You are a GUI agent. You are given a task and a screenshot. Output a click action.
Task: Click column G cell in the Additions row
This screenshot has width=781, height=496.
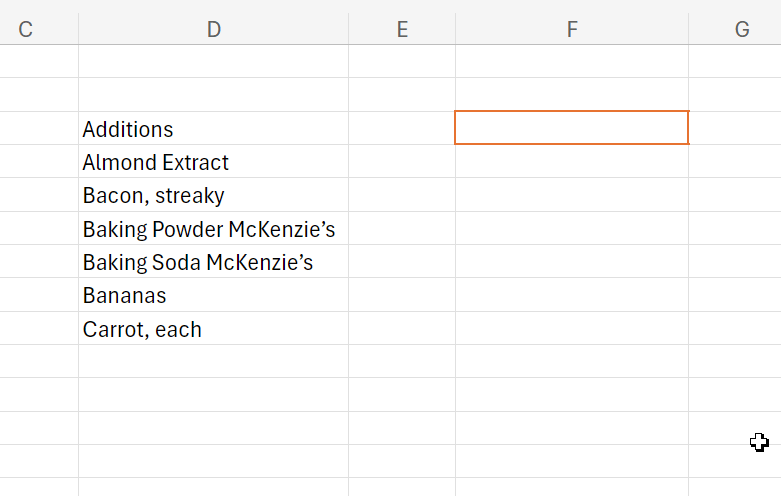[735, 129]
